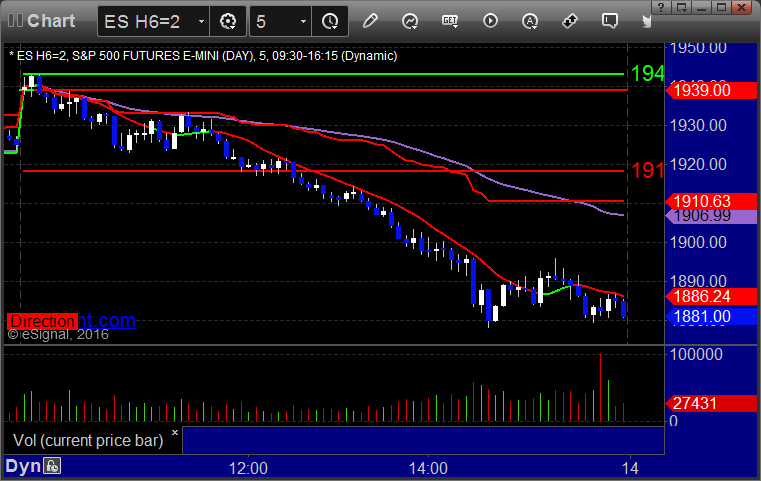Screen dimensions: 761x481
Task: Click the © eSignal, 2016 copyright text
Action: pos(58,334)
